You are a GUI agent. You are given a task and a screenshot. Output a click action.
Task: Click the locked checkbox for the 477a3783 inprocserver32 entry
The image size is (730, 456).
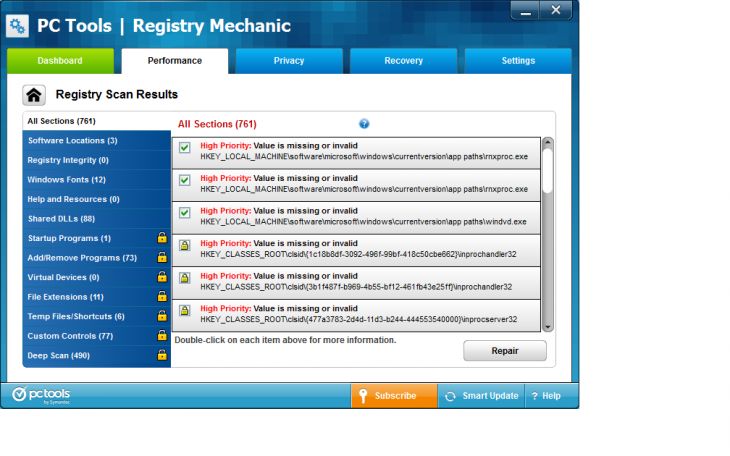(x=185, y=311)
